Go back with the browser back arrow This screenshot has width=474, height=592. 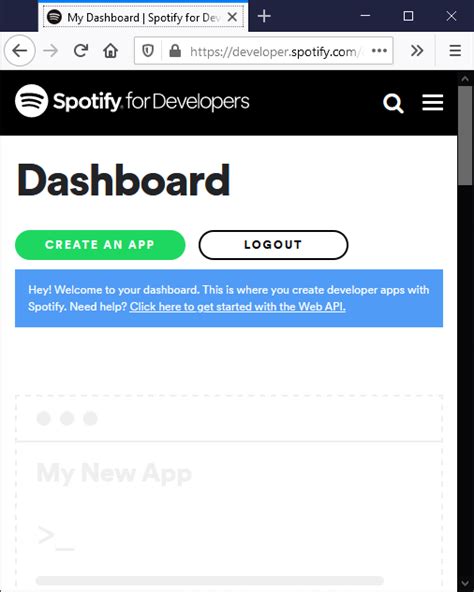click(20, 51)
